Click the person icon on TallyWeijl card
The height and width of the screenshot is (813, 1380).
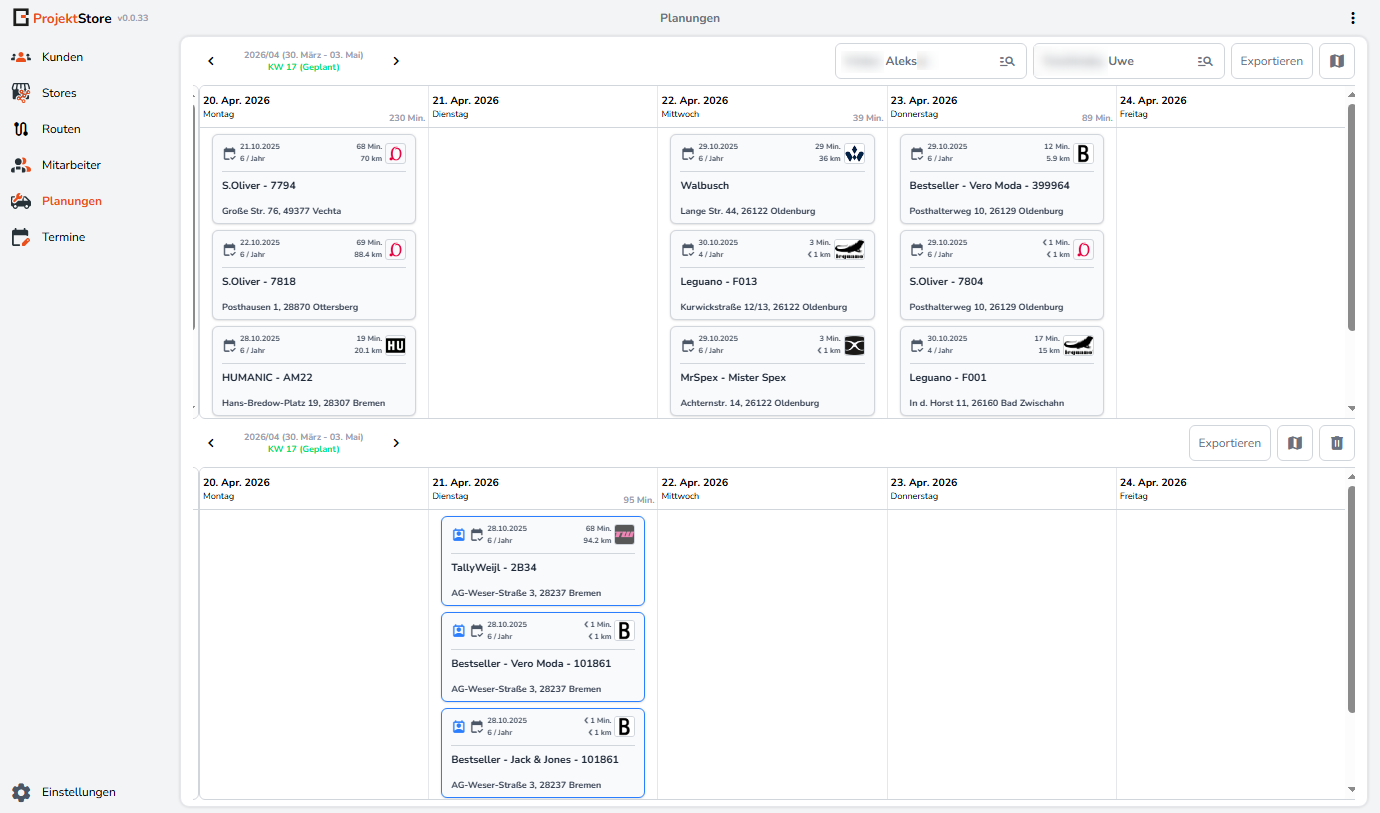point(459,534)
